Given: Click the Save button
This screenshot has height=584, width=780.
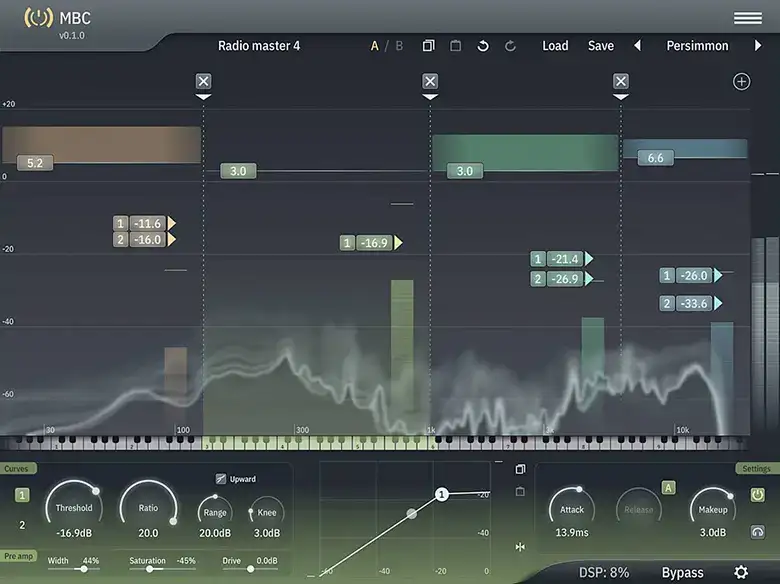Looking at the screenshot, I should (x=601, y=46).
